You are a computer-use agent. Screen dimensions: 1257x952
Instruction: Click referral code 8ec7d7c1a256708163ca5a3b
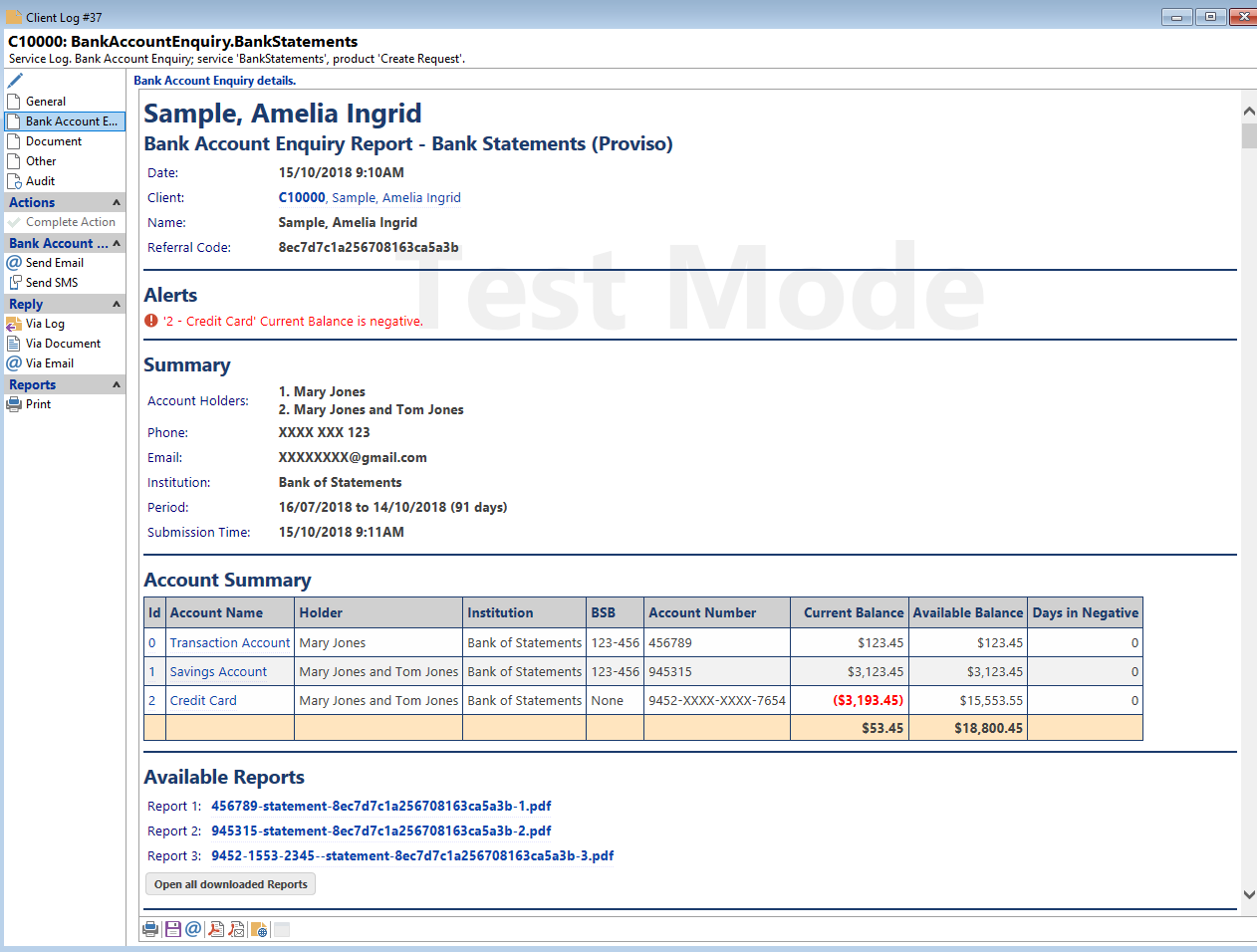point(369,247)
